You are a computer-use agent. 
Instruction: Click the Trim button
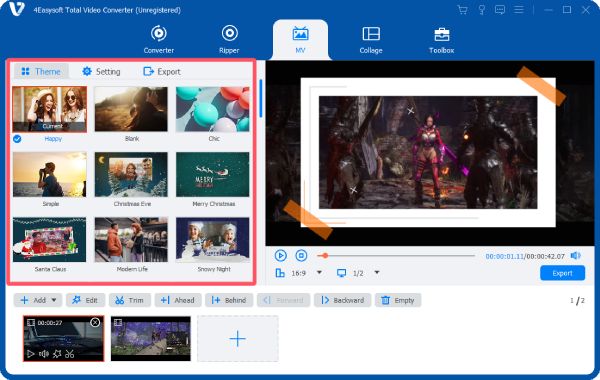pyautogui.click(x=130, y=300)
